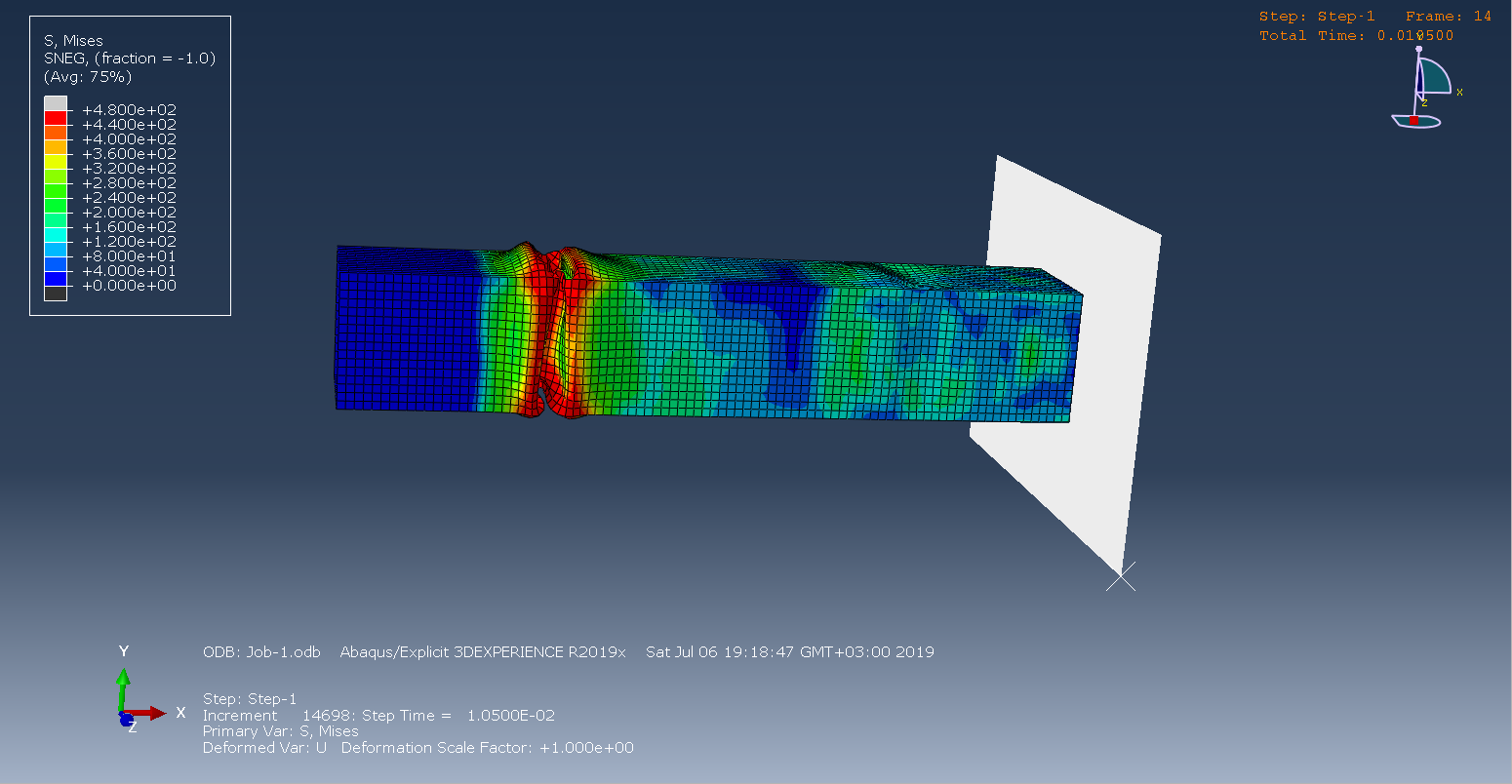
Task: Click 'SNEG, (fraction = -1.0)' legend line
Action: [x=130, y=59]
